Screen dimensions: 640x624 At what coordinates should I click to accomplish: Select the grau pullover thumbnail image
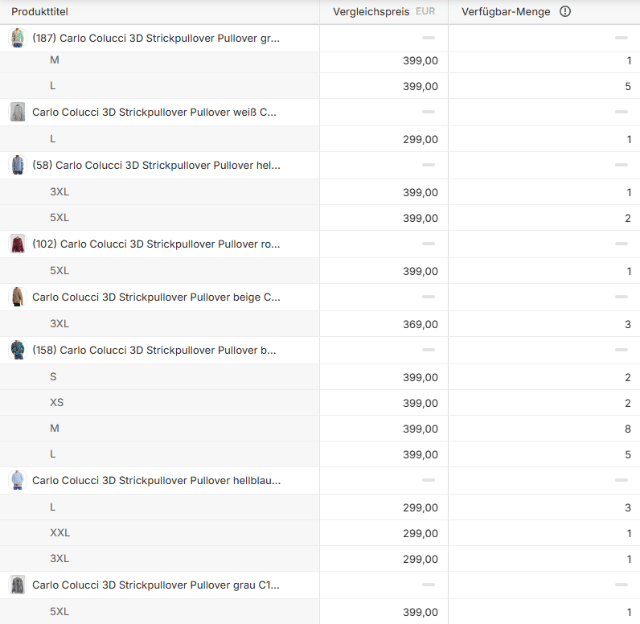(17, 585)
